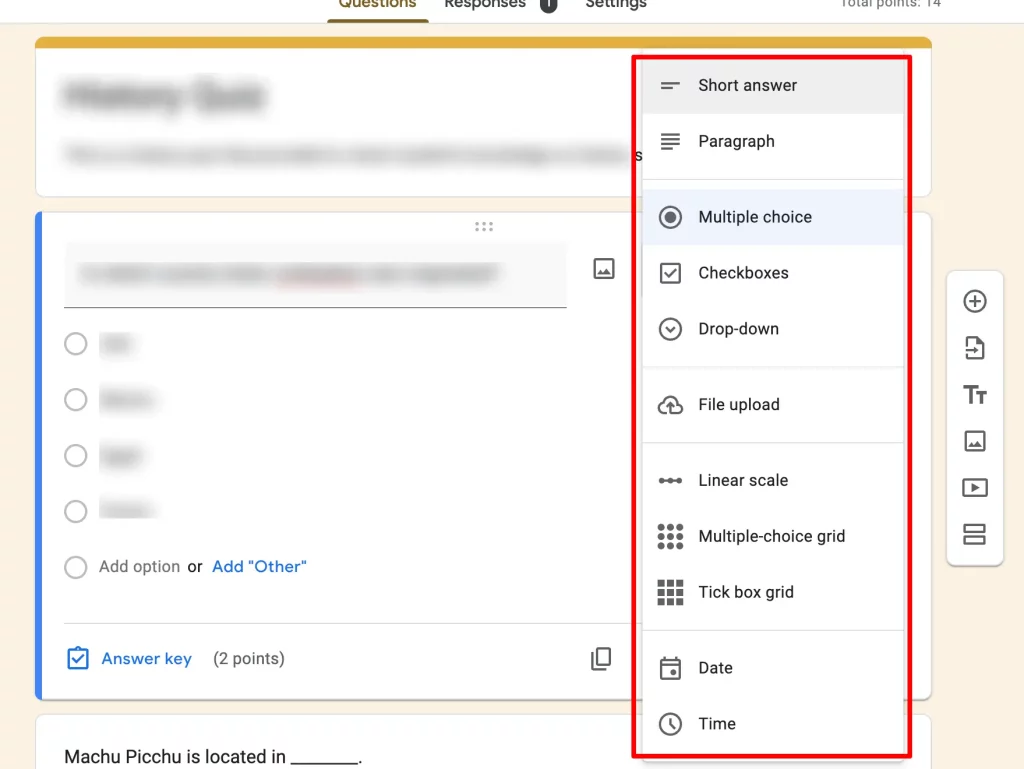The height and width of the screenshot is (769, 1024).
Task: Add a title and description using the Tt icon
Action: [975, 394]
